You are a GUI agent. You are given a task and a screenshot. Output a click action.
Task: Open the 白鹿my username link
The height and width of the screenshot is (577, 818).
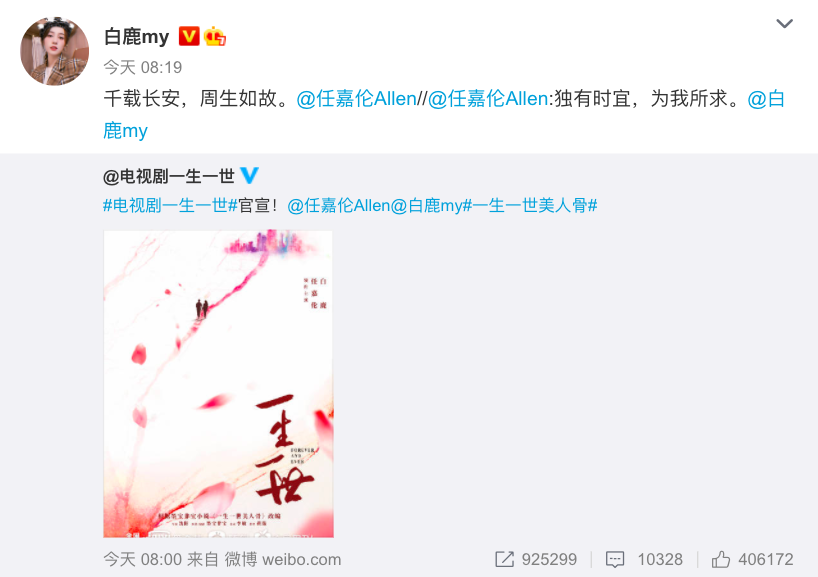(136, 37)
